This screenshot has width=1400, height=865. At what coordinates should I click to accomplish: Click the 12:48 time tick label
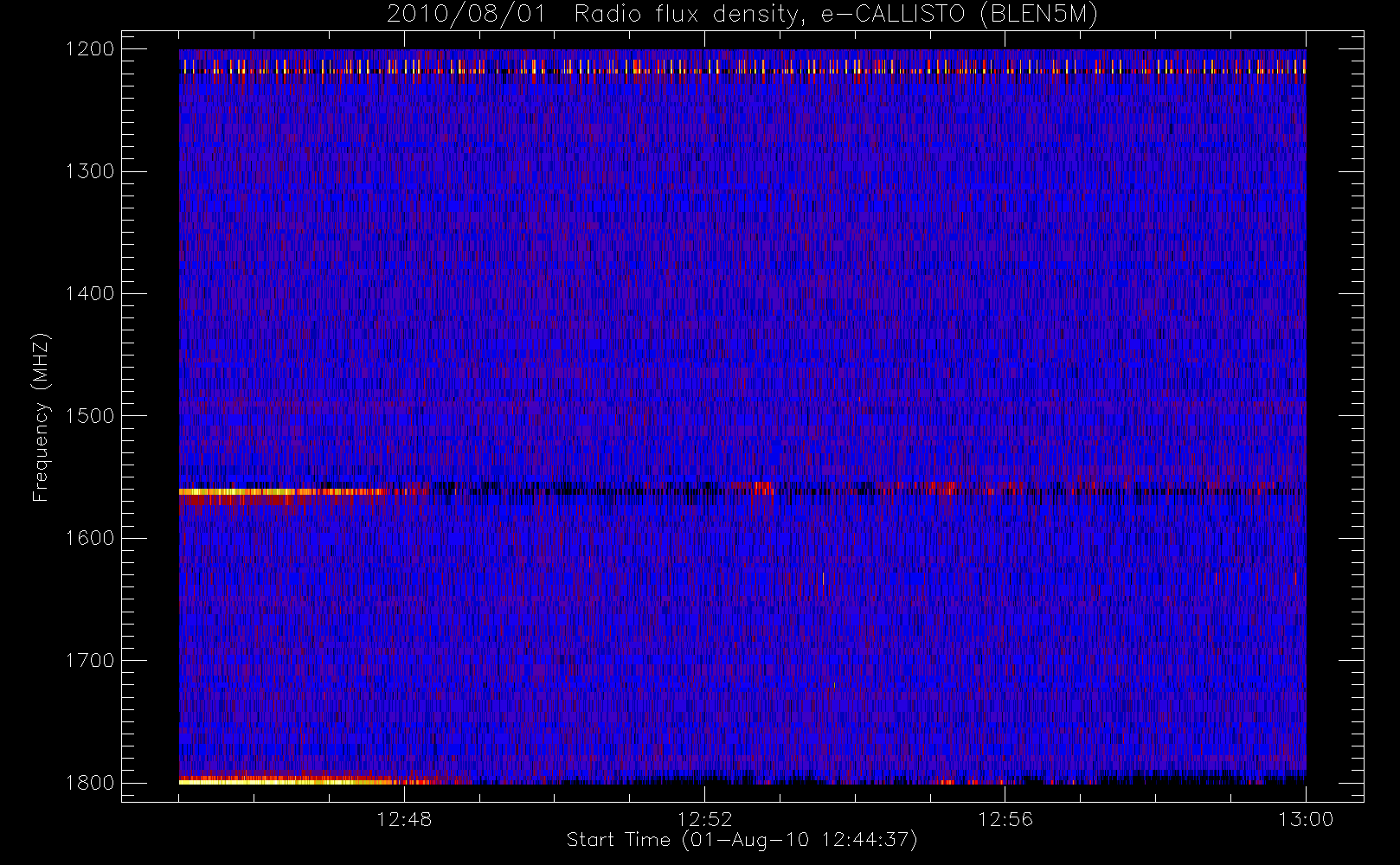(404, 819)
